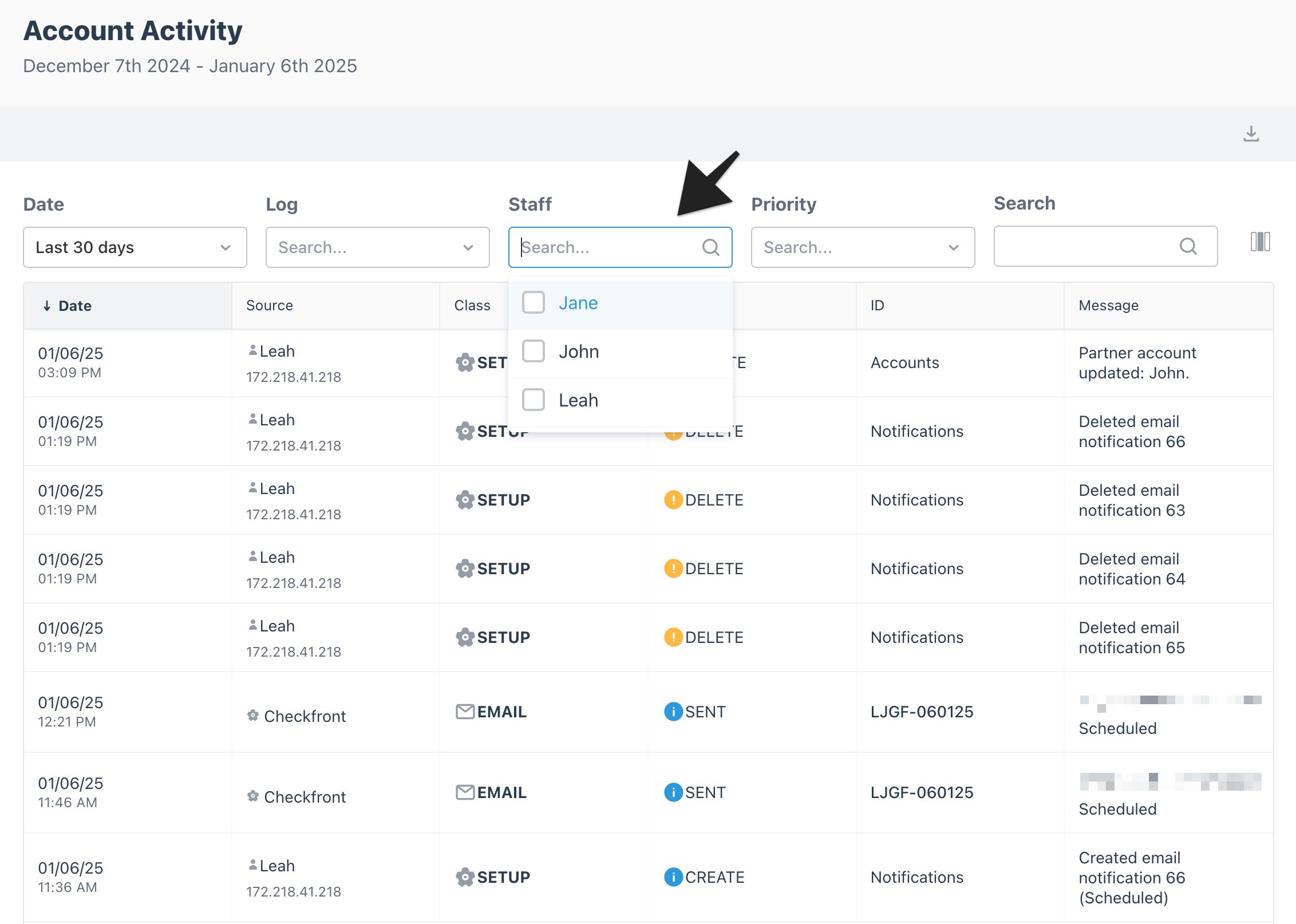Click LJGF-060125 ID at 12:21 PM
This screenshot has height=924, width=1296.
(922, 712)
